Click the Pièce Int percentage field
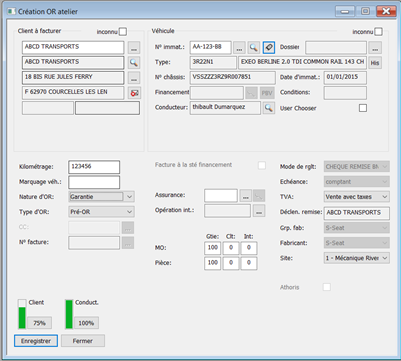 tap(249, 263)
